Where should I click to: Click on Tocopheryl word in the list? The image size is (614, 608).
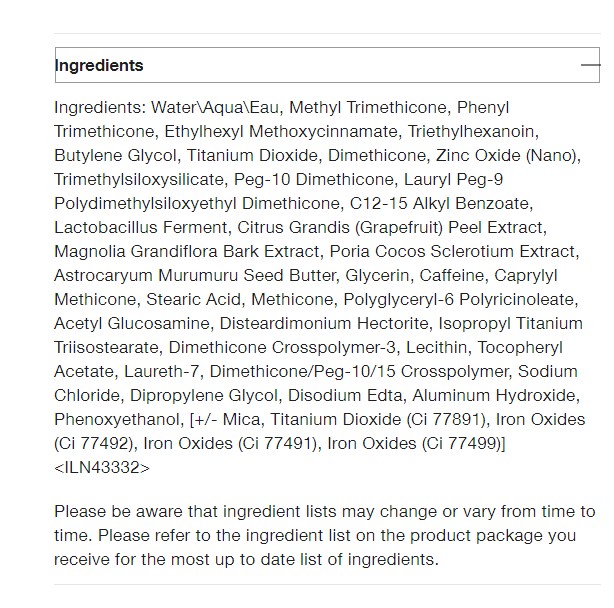(520, 348)
